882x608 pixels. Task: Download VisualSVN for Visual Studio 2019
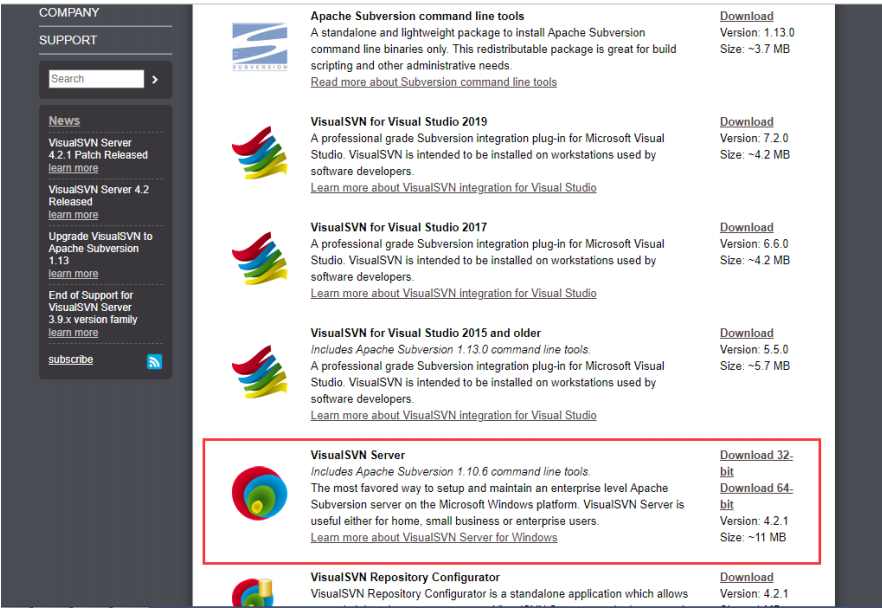point(746,122)
